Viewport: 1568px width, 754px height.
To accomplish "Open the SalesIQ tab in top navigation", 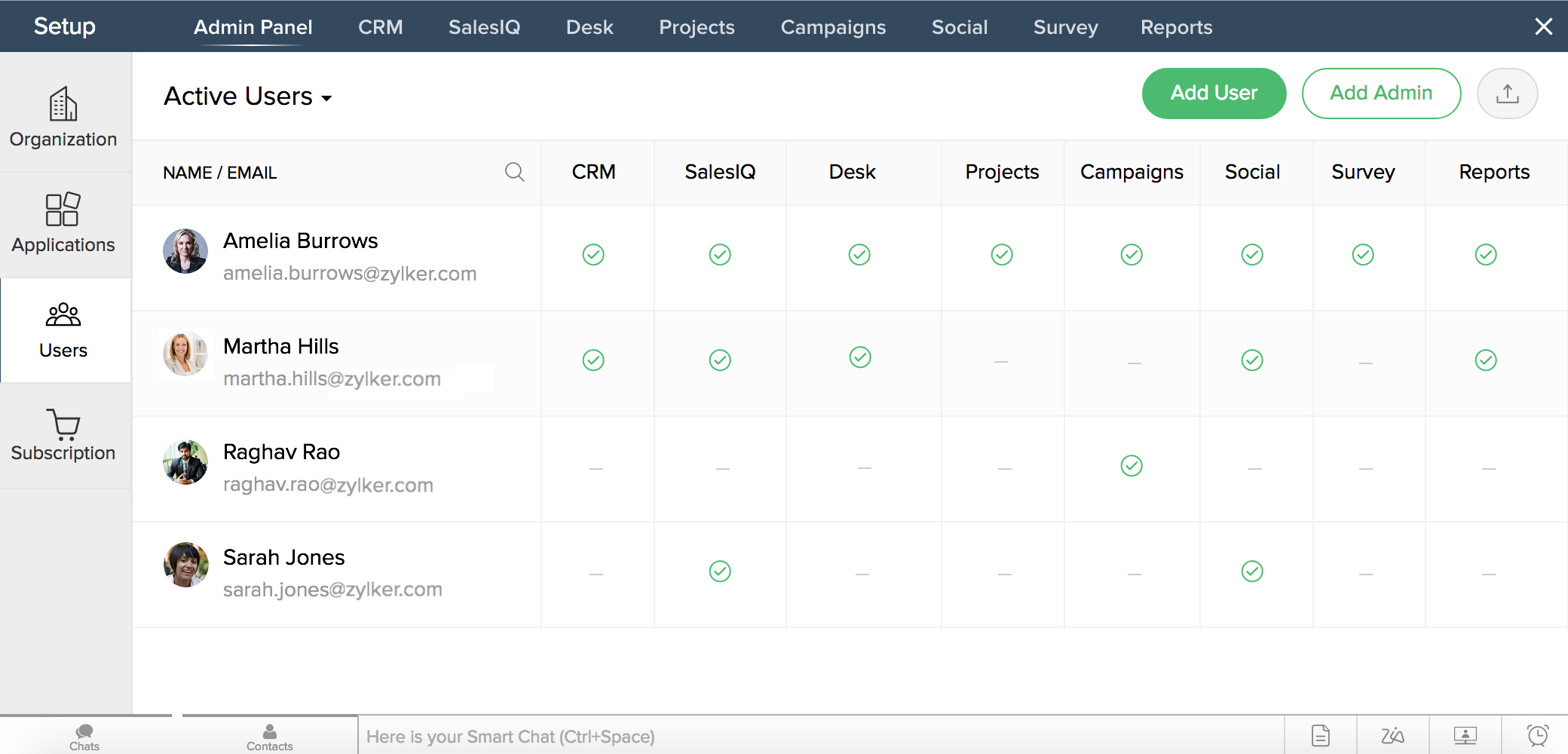I will [484, 27].
